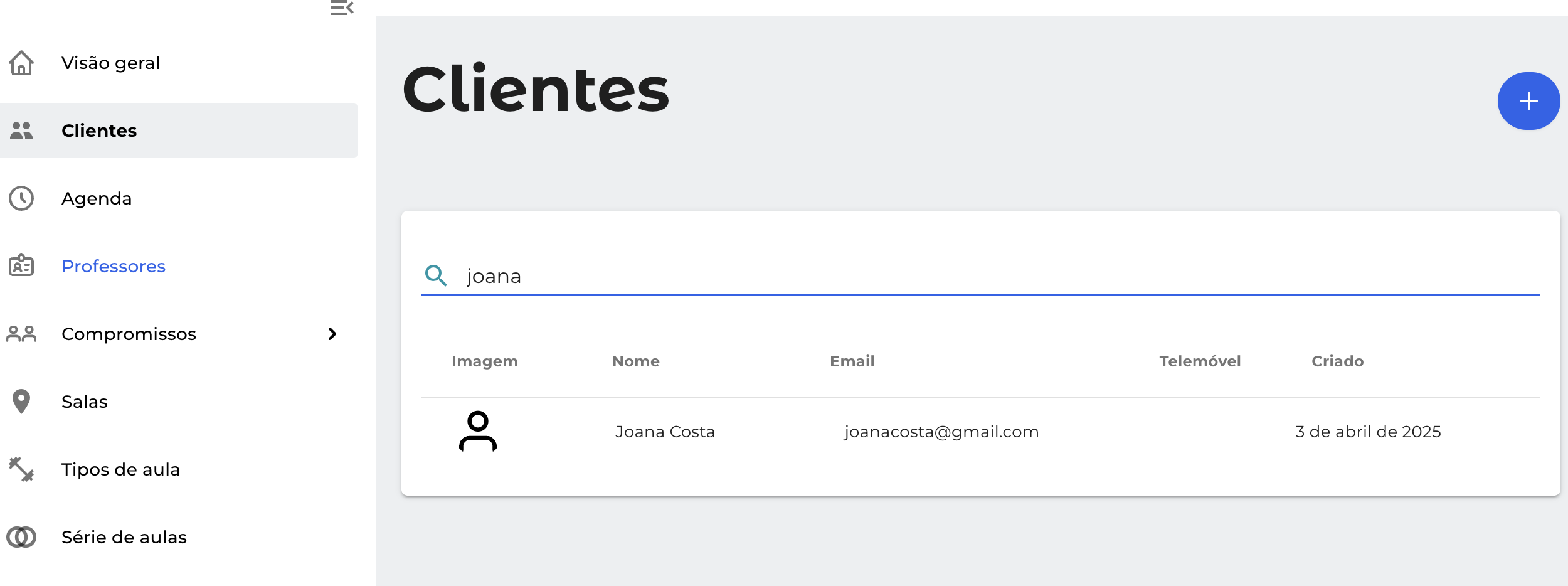Click the magnifying glass search icon
This screenshot has width=1568, height=586.
coord(436,275)
